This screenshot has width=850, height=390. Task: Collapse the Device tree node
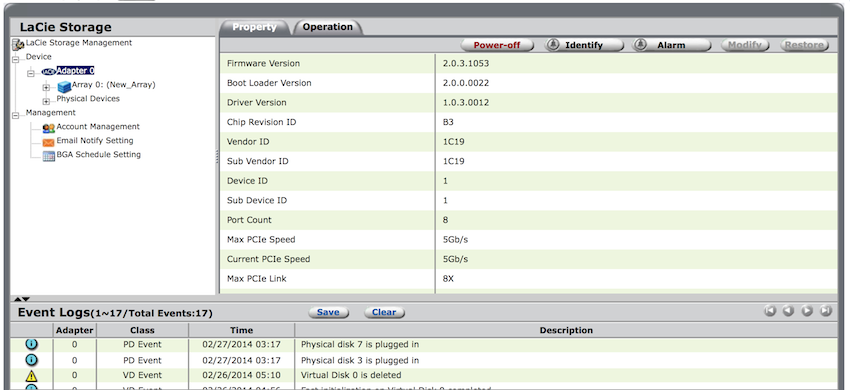click(15, 59)
